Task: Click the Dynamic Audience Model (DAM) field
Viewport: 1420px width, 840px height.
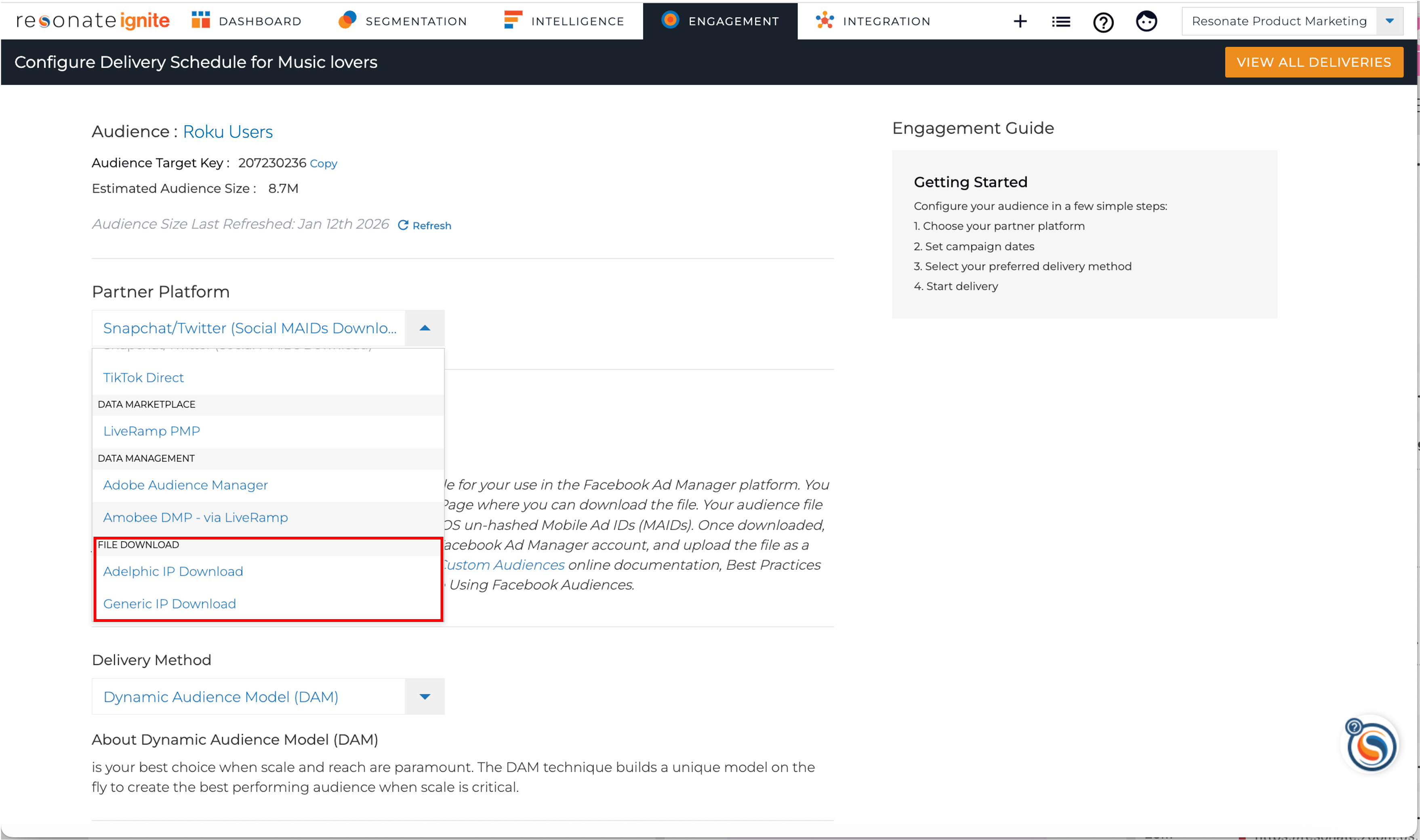Action: tap(248, 696)
